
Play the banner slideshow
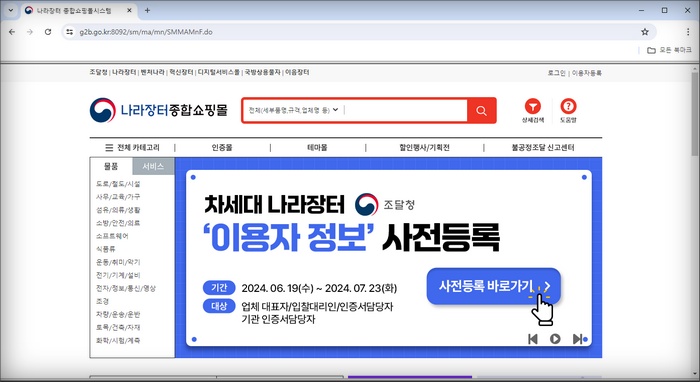point(555,339)
